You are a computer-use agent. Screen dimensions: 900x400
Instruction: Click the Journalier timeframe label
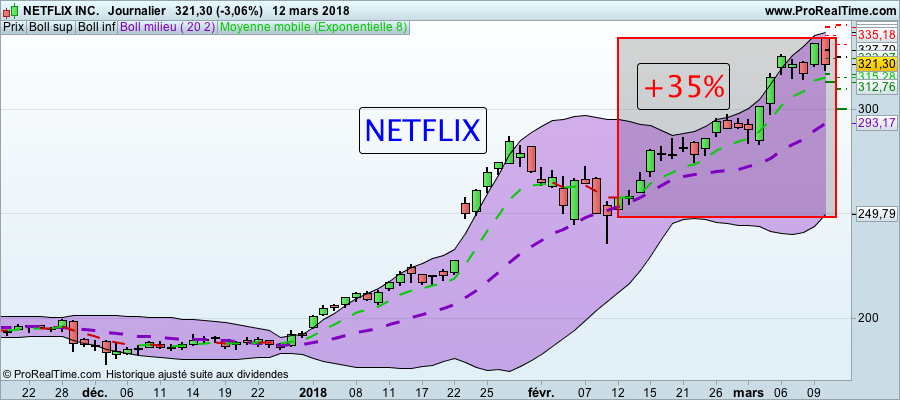coord(138,11)
